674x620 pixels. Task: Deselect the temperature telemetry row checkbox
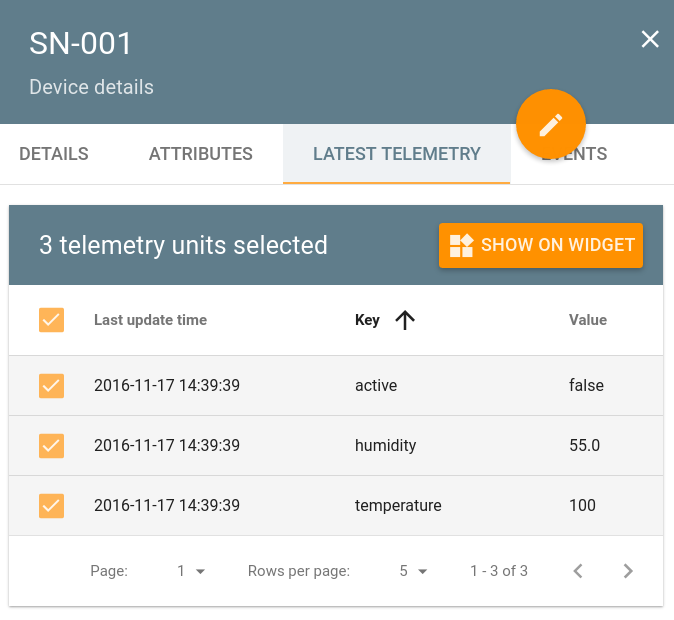[51, 506]
